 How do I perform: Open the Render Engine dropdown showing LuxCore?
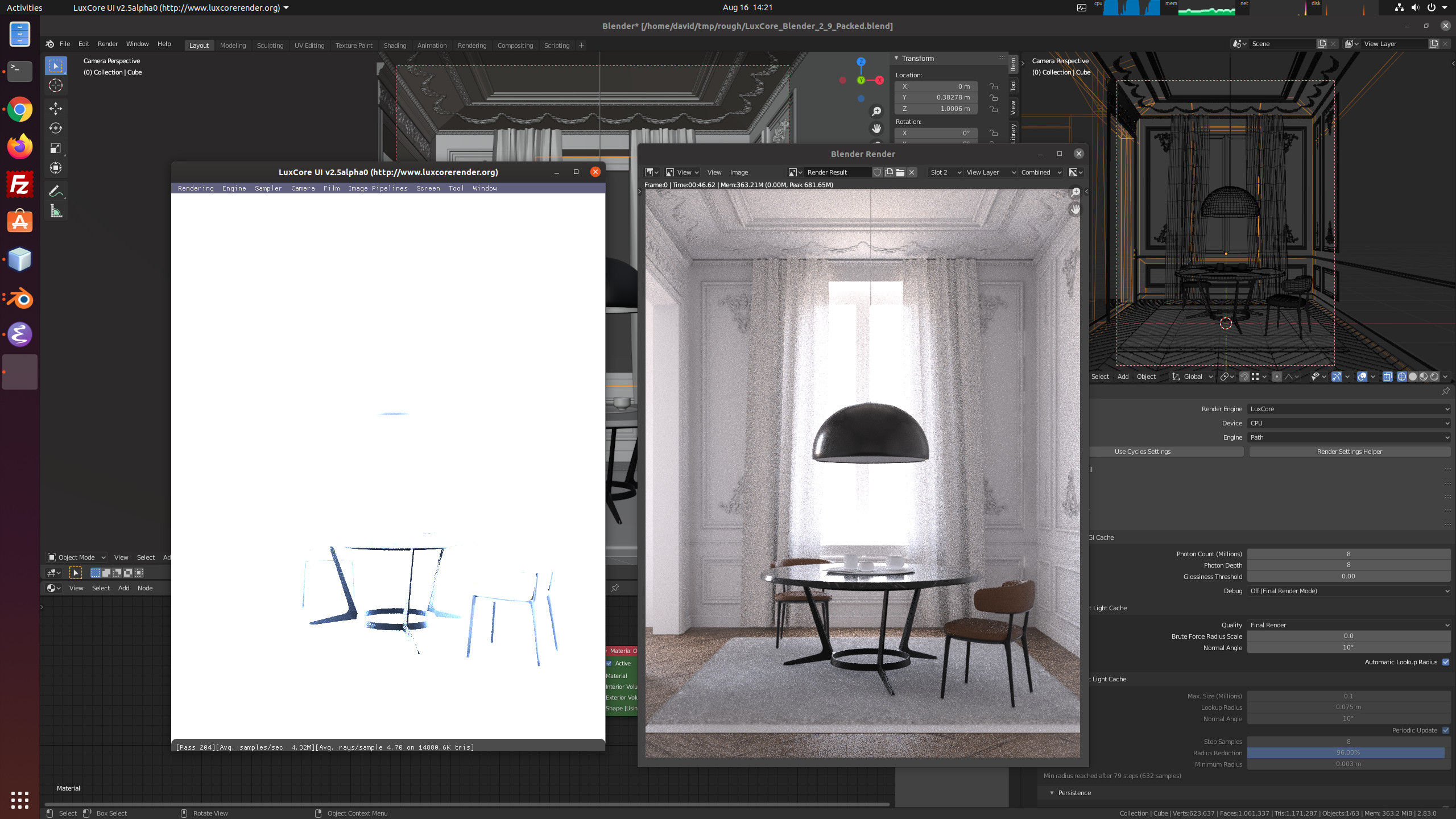pyautogui.click(x=1348, y=409)
